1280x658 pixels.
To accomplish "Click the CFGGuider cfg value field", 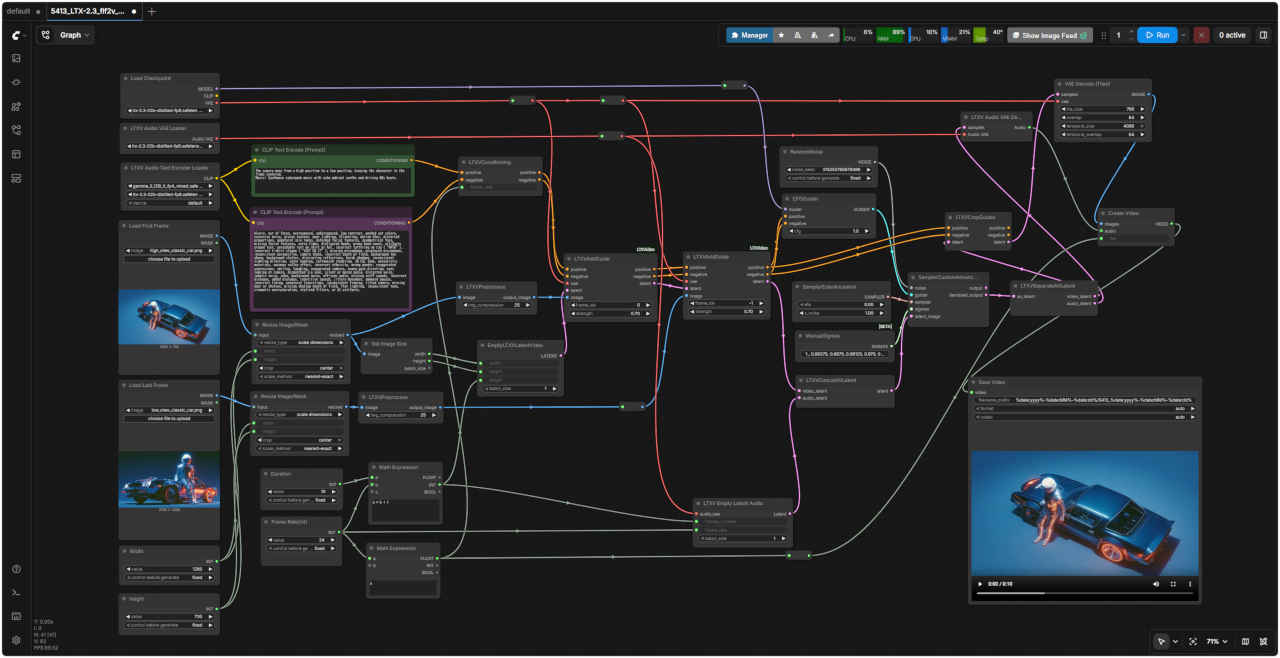I will pyautogui.click(x=830, y=231).
